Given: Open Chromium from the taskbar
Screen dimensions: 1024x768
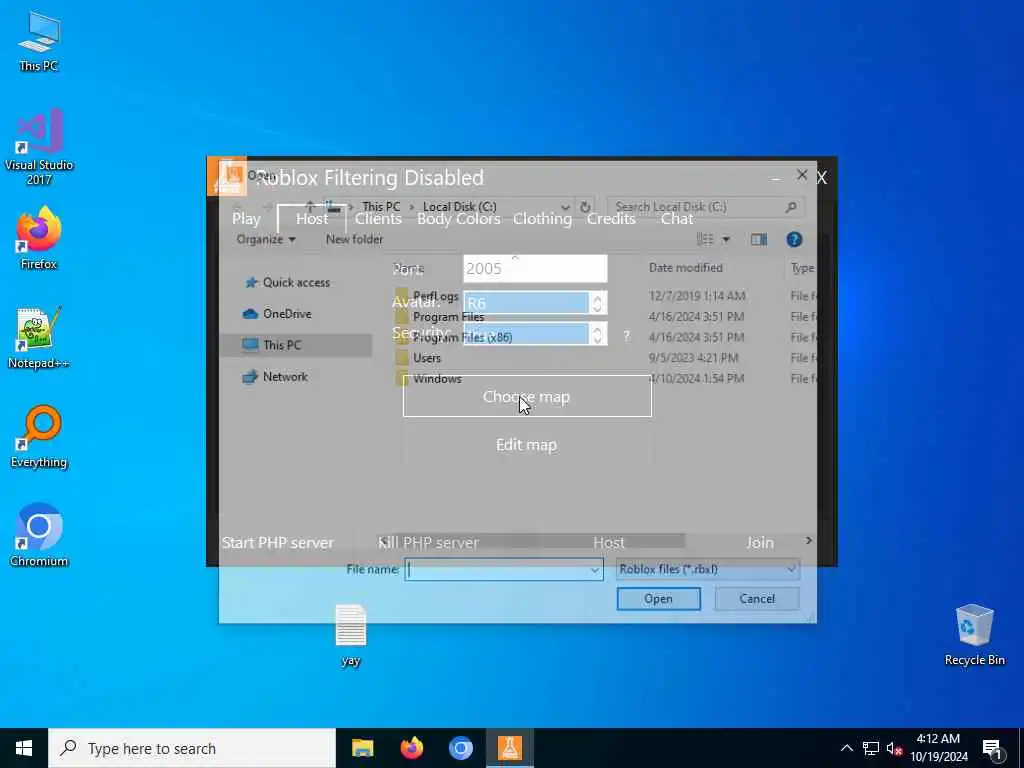Looking at the screenshot, I should (x=460, y=748).
